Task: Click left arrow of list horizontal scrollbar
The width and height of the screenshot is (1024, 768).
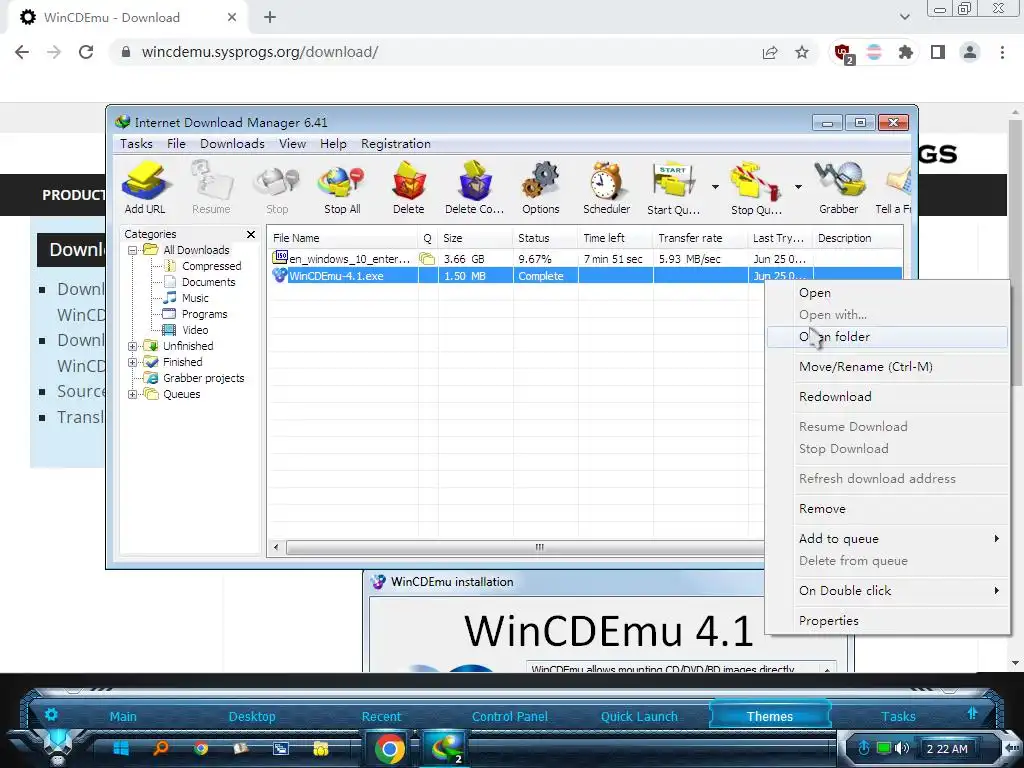Action: pos(276,547)
